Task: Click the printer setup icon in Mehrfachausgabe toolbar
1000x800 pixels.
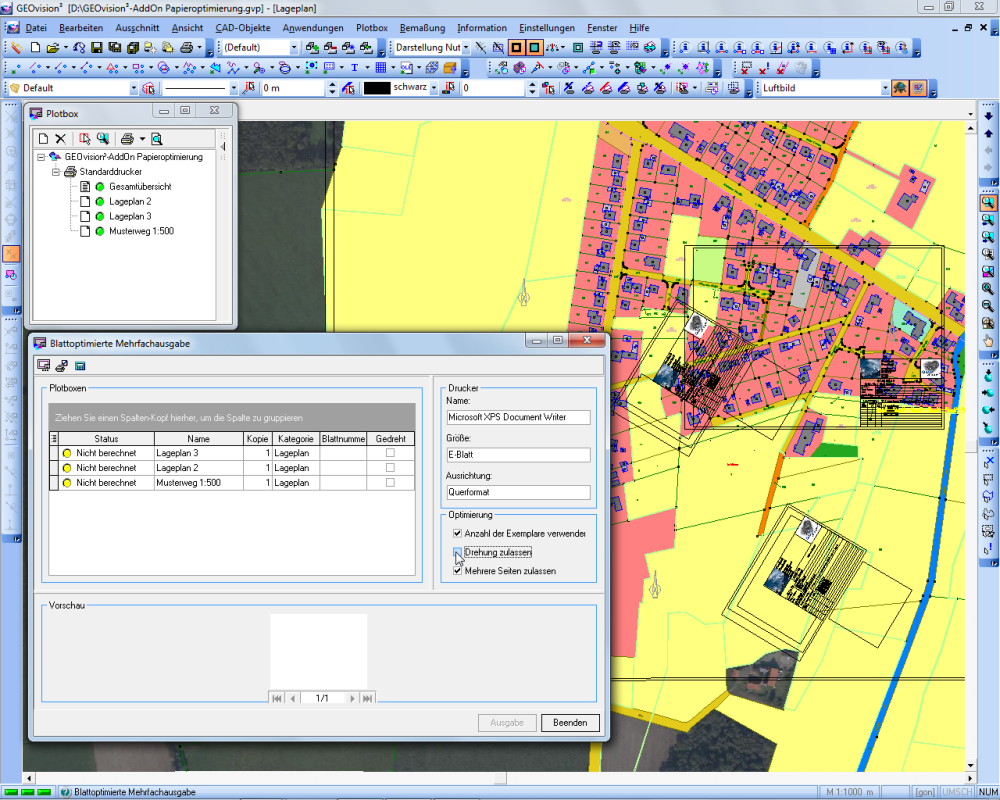Action: pyautogui.click(x=61, y=366)
